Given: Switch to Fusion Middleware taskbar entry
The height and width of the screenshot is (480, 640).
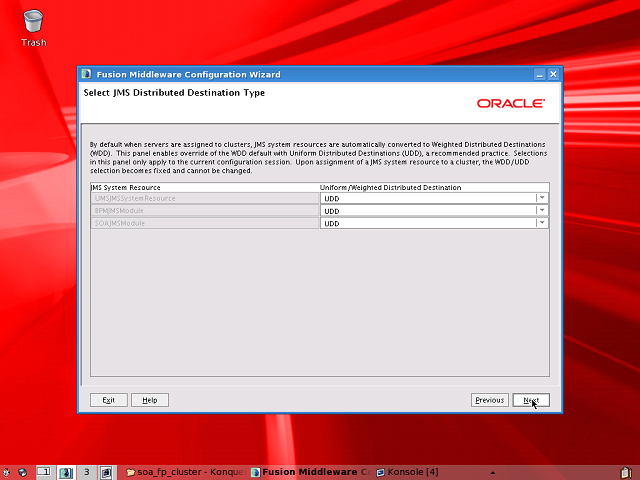Looking at the screenshot, I should (x=311, y=472).
